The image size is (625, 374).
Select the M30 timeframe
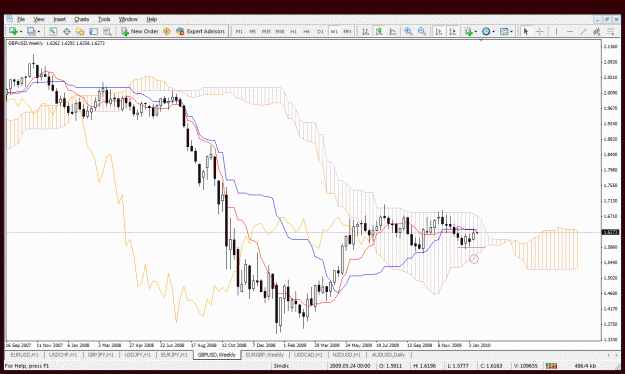pyautogui.click(x=279, y=31)
